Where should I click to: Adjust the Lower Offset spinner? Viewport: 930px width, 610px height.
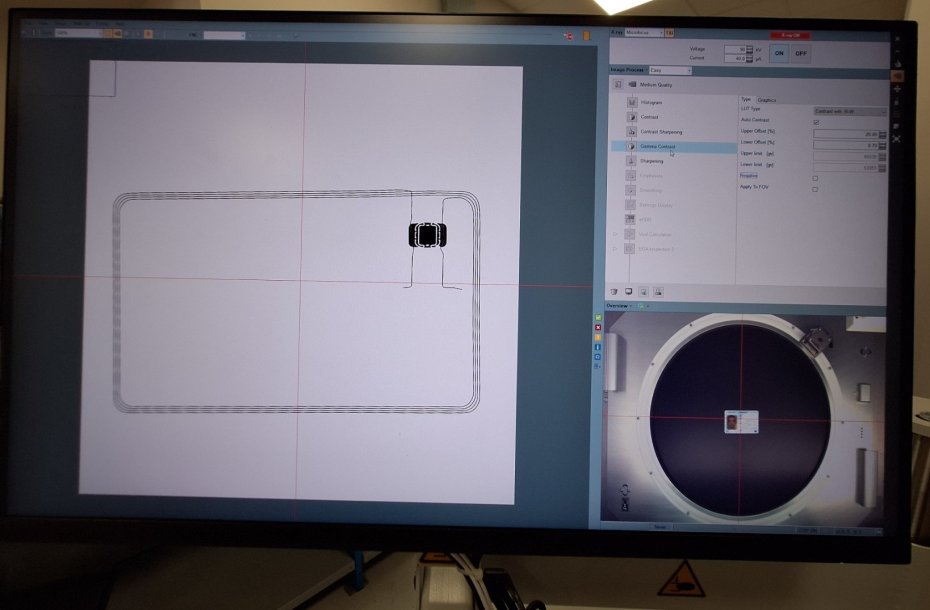[x=883, y=145]
